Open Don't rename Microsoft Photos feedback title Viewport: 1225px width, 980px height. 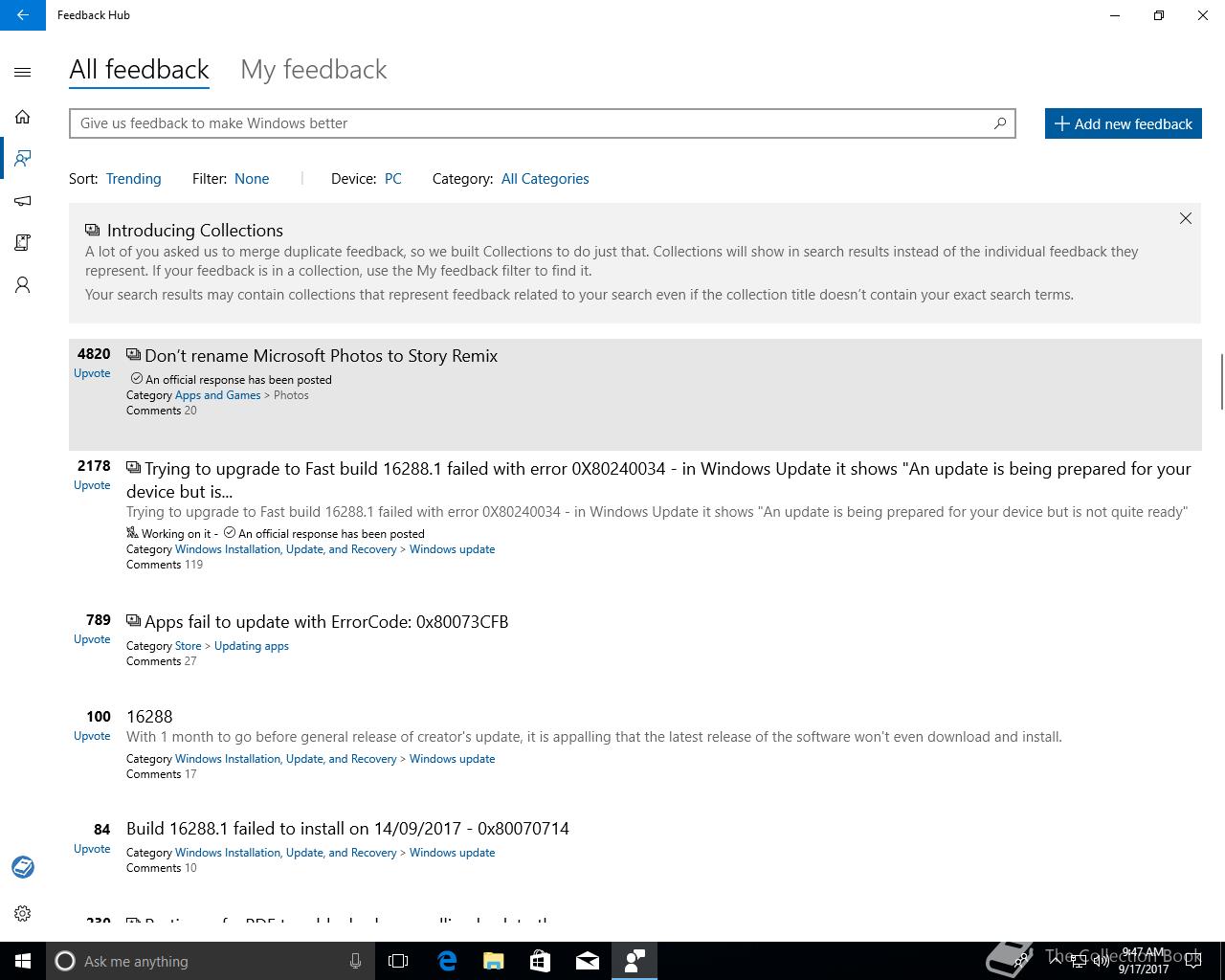point(321,356)
